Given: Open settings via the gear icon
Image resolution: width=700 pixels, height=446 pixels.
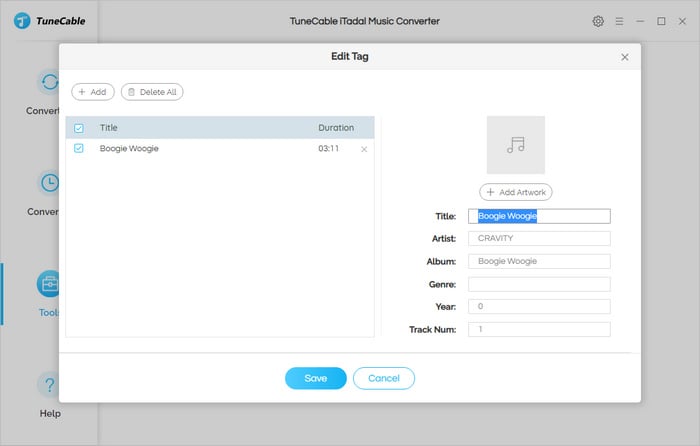Looking at the screenshot, I should [x=598, y=21].
